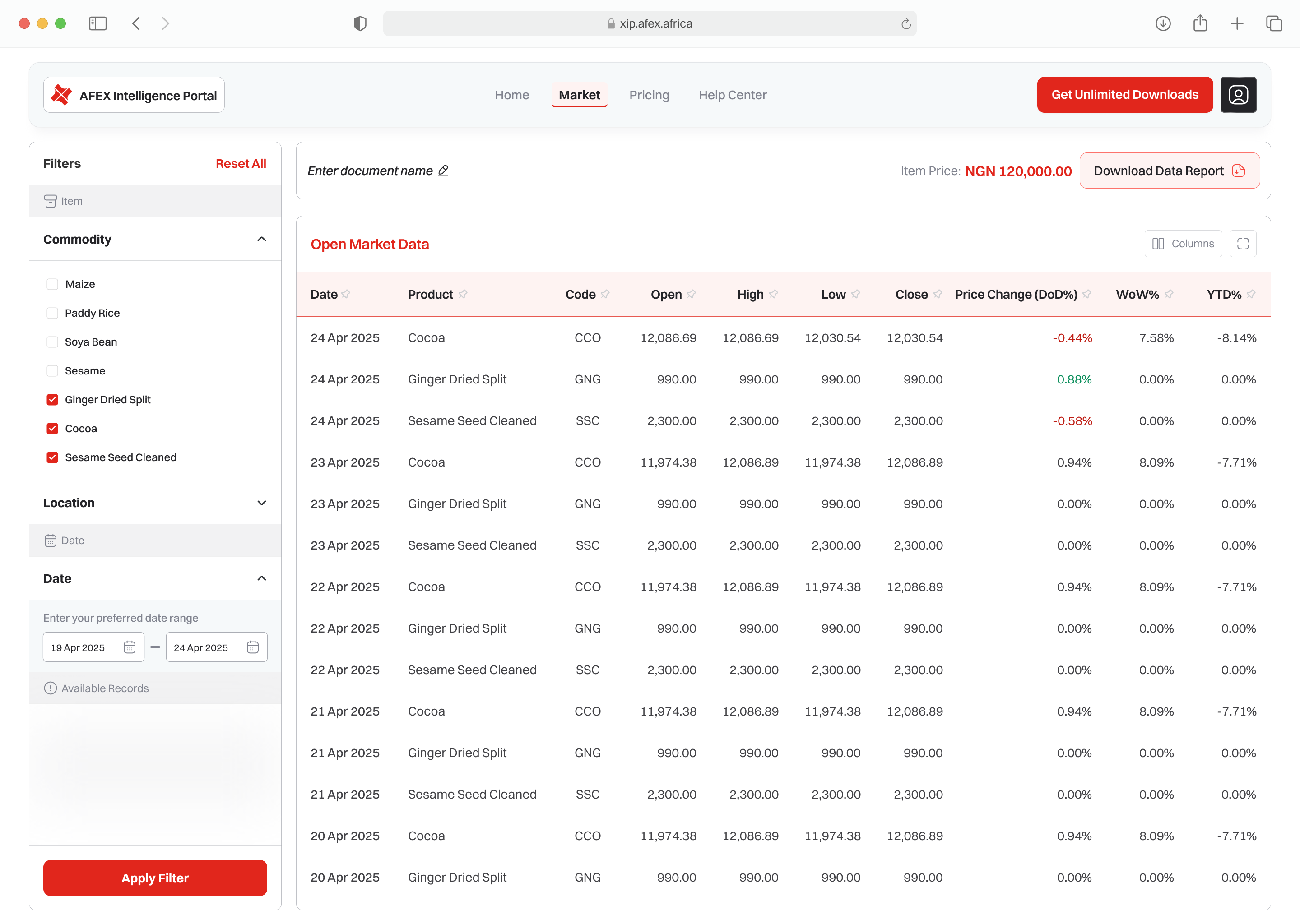Image resolution: width=1300 pixels, height=924 pixels.
Task: Click the AFEX Intelligence Portal logo
Action: click(x=134, y=94)
